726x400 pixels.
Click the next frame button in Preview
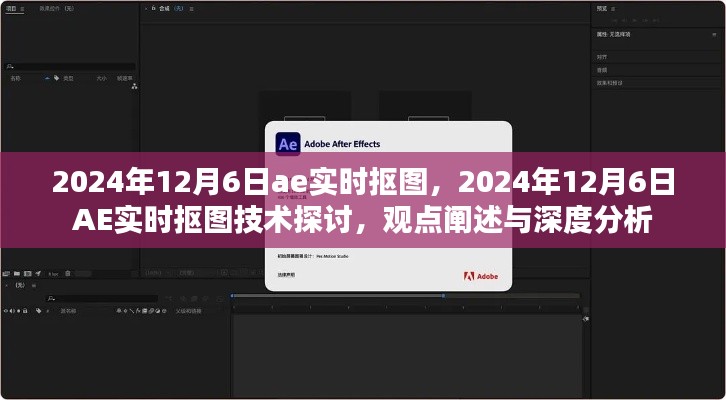(645, 21)
